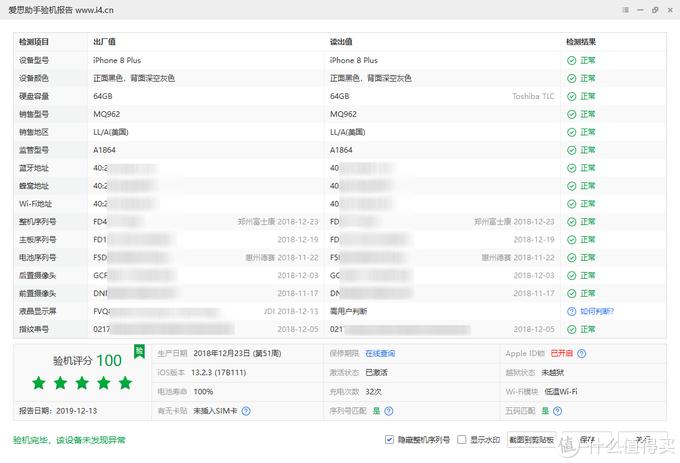Click the 13.2.3 (17B111) iOS version

click(219, 372)
